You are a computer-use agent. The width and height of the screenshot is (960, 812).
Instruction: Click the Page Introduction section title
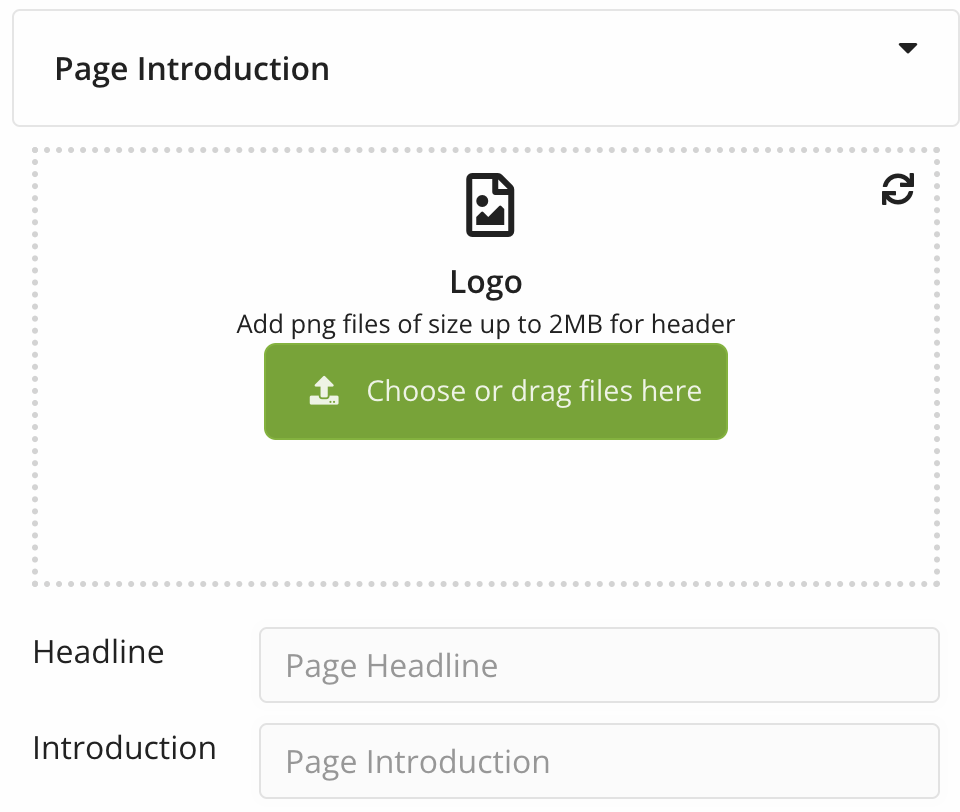(192, 69)
